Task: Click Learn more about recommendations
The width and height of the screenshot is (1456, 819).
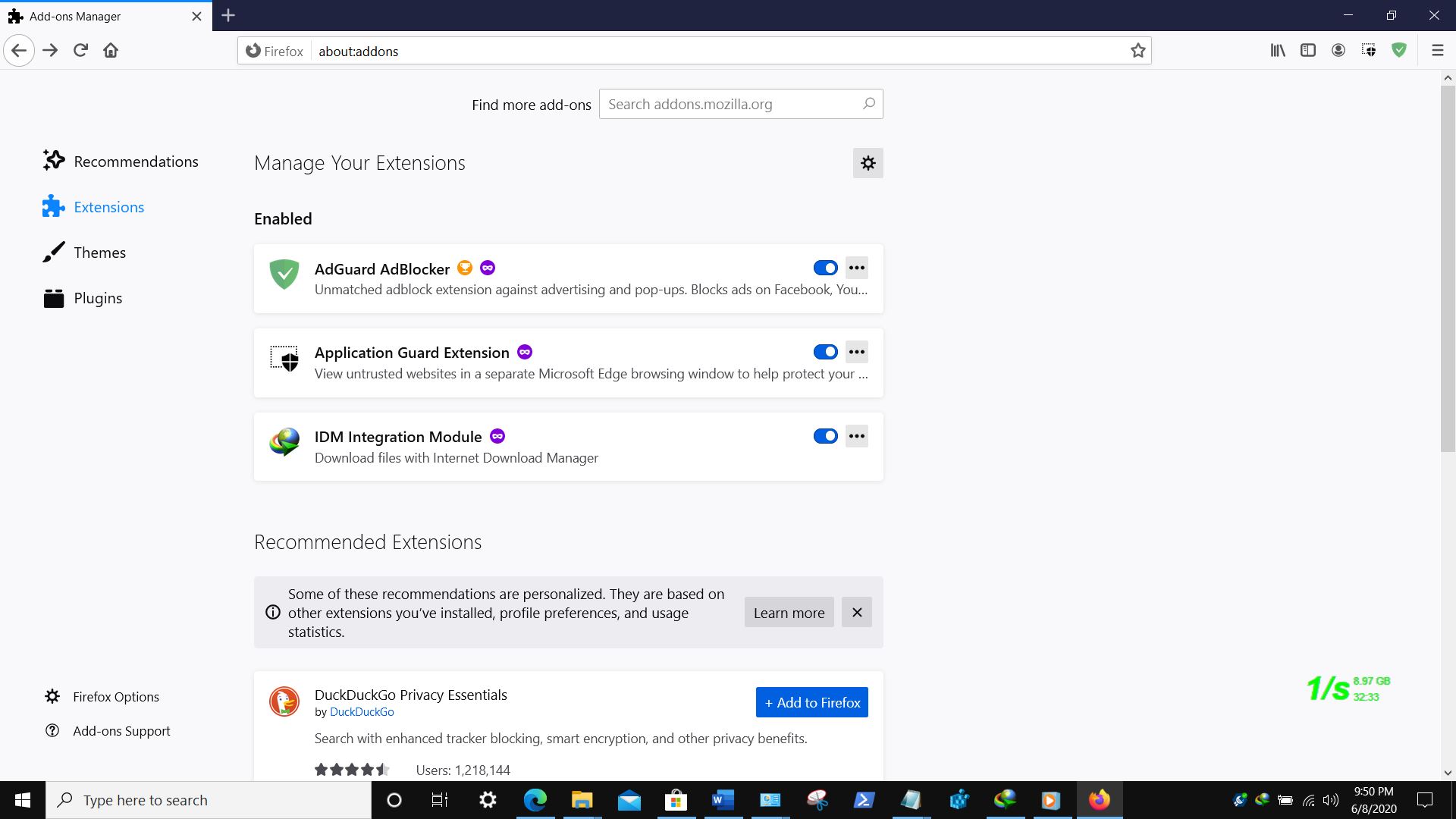Action: [x=789, y=613]
